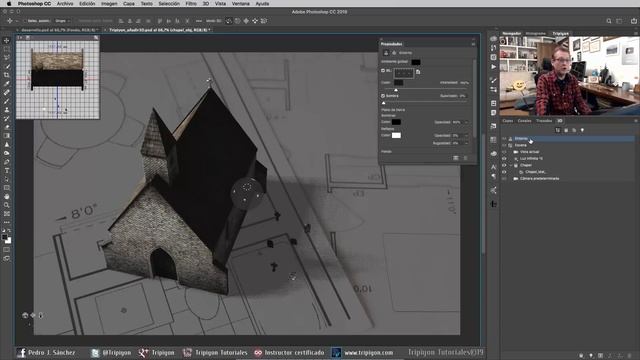The width and height of the screenshot is (640, 360).
Task: Toggle the Sombra checkbox
Action: [x=383, y=96]
